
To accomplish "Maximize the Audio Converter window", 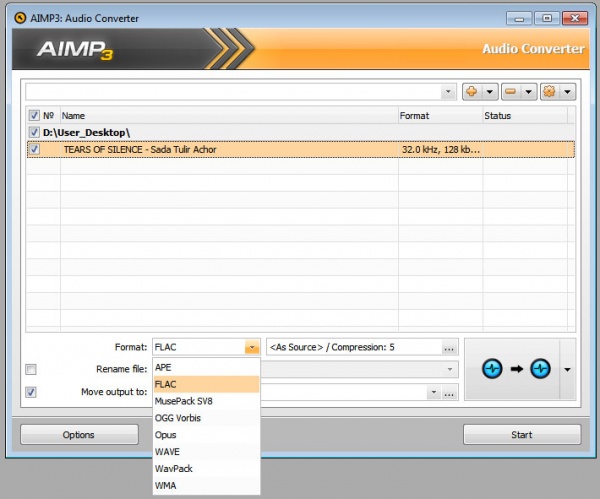I will (x=547, y=18).
